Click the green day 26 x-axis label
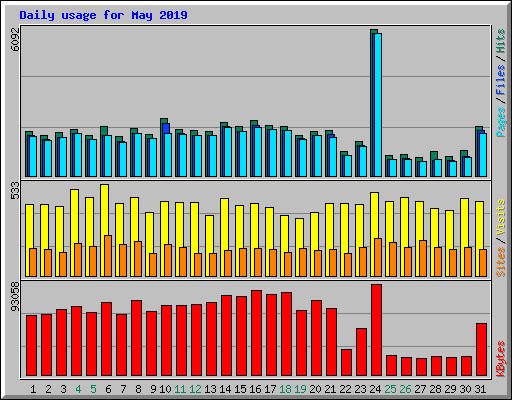Image resolution: width=512 pixels, height=400 pixels. point(405,389)
